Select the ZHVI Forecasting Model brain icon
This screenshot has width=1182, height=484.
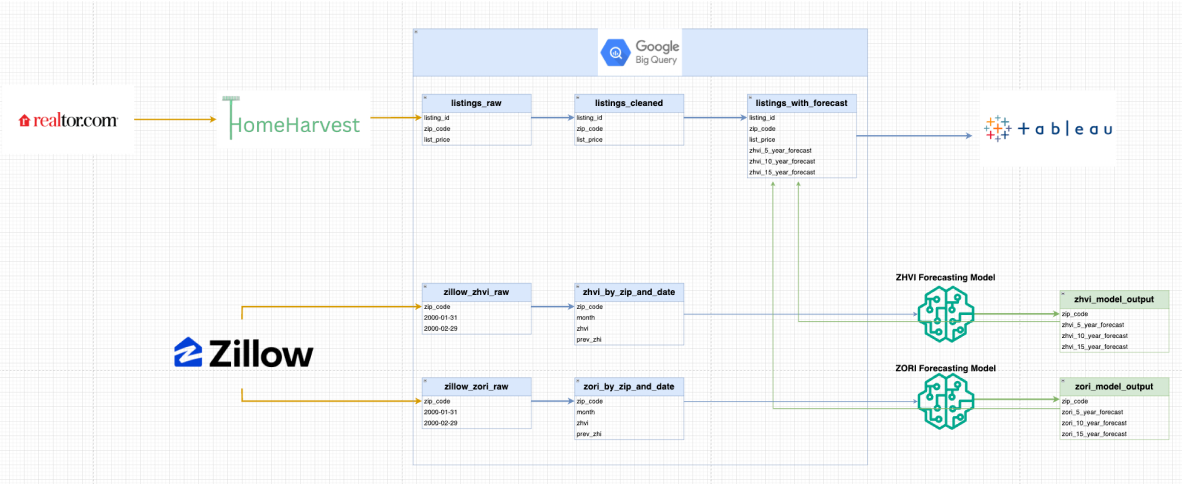click(x=947, y=314)
